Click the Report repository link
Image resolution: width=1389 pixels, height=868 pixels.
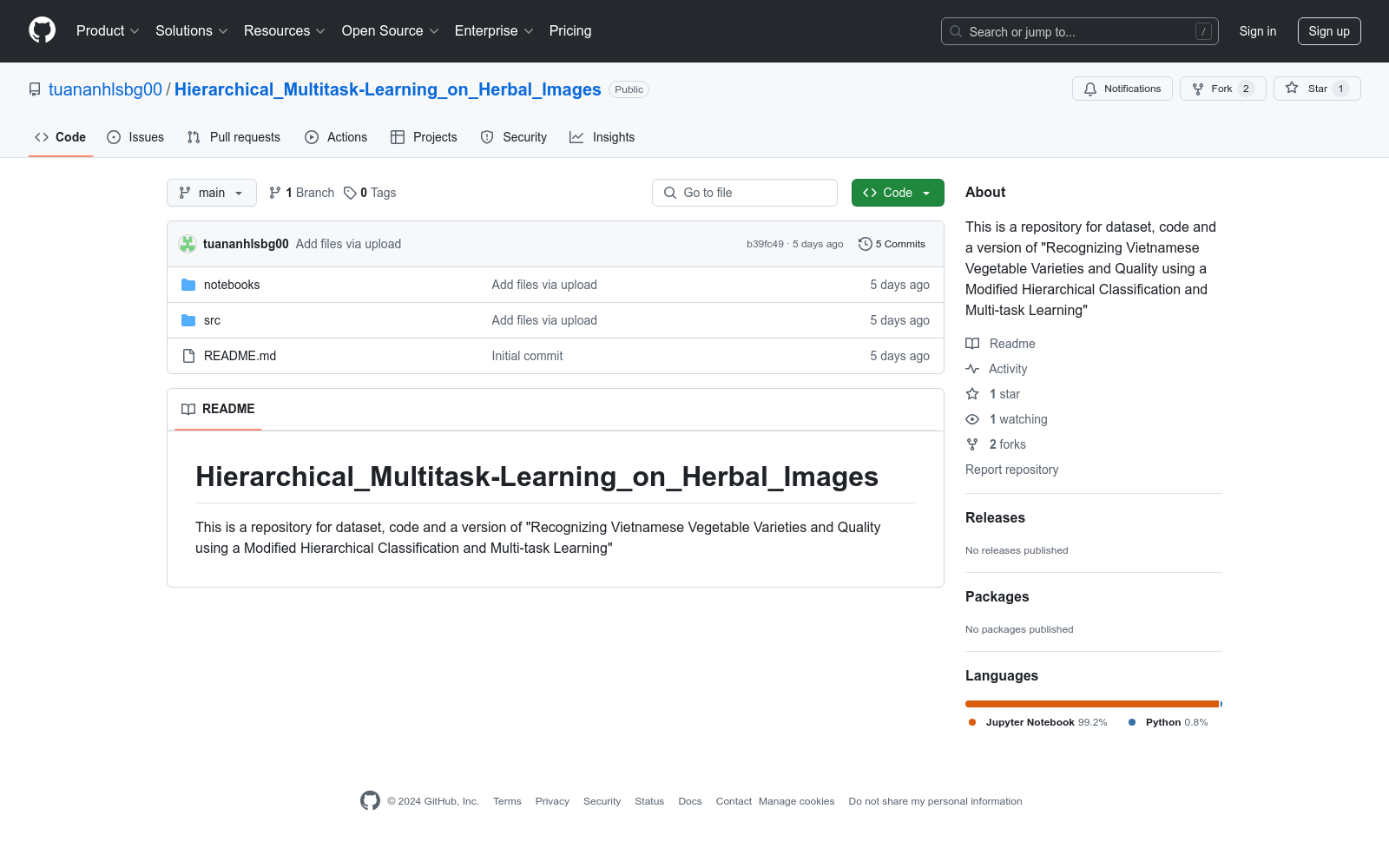tap(1011, 470)
